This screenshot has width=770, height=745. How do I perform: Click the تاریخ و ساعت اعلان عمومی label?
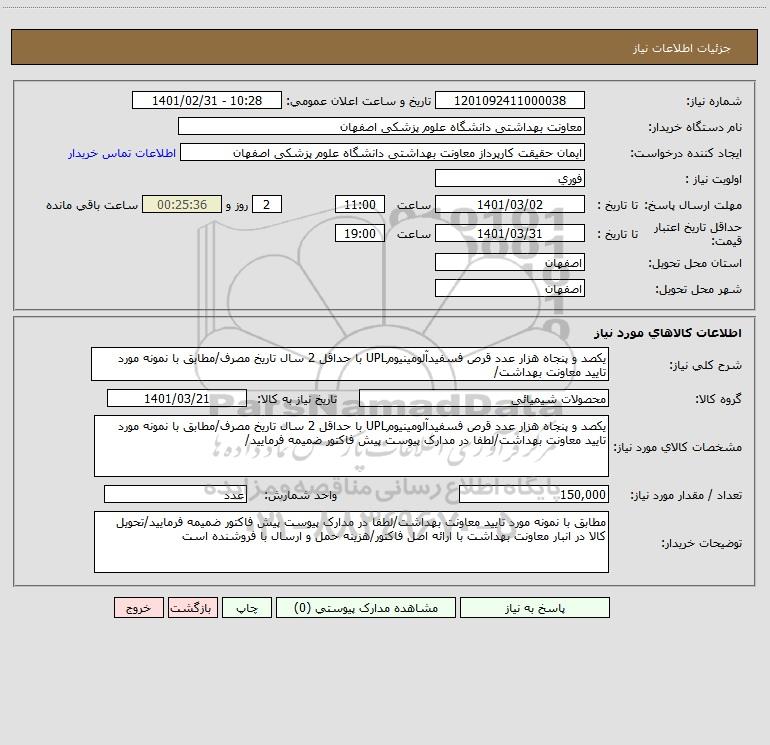coord(359,101)
